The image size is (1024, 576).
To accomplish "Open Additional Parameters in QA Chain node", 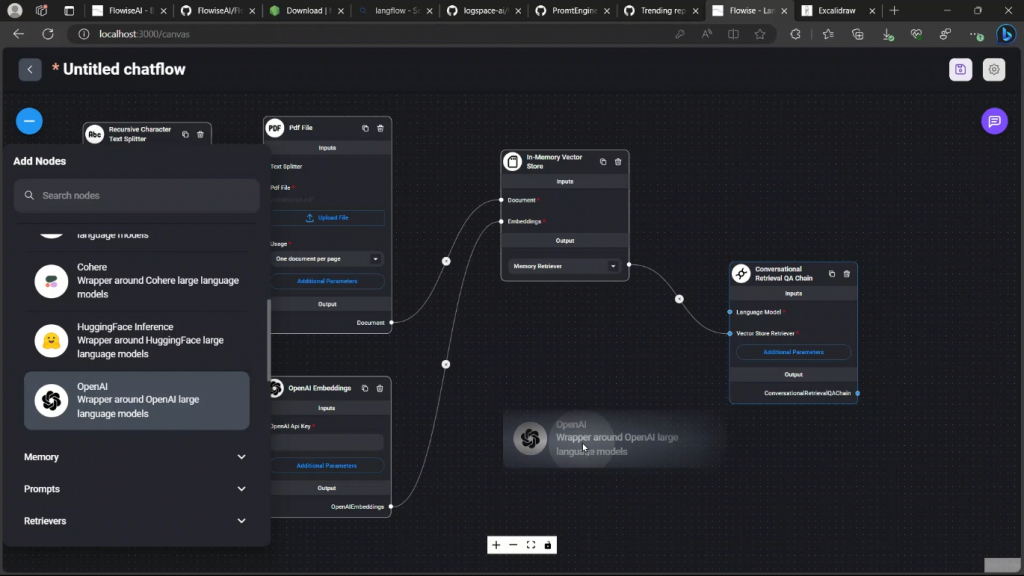I will [x=793, y=352].
